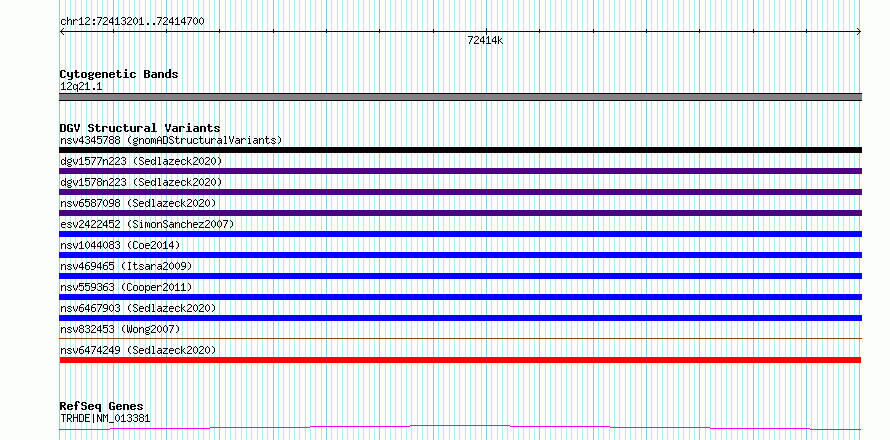Select the blue nsv6467903 variant bar
Image resolution: width=890 pixels, height=440 pixels.
(x=460, y=318)
